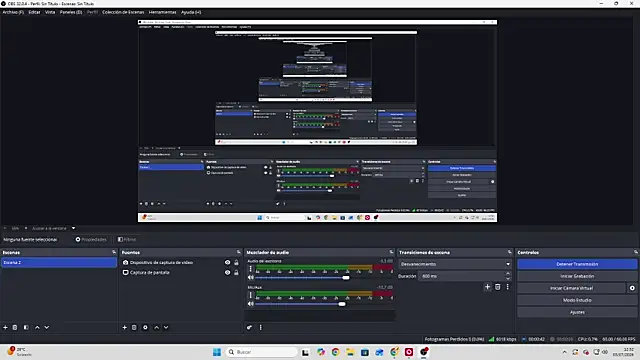Click the video capture device source icon
Viewport: 640px width, 360px height.
tap(126, 262)
